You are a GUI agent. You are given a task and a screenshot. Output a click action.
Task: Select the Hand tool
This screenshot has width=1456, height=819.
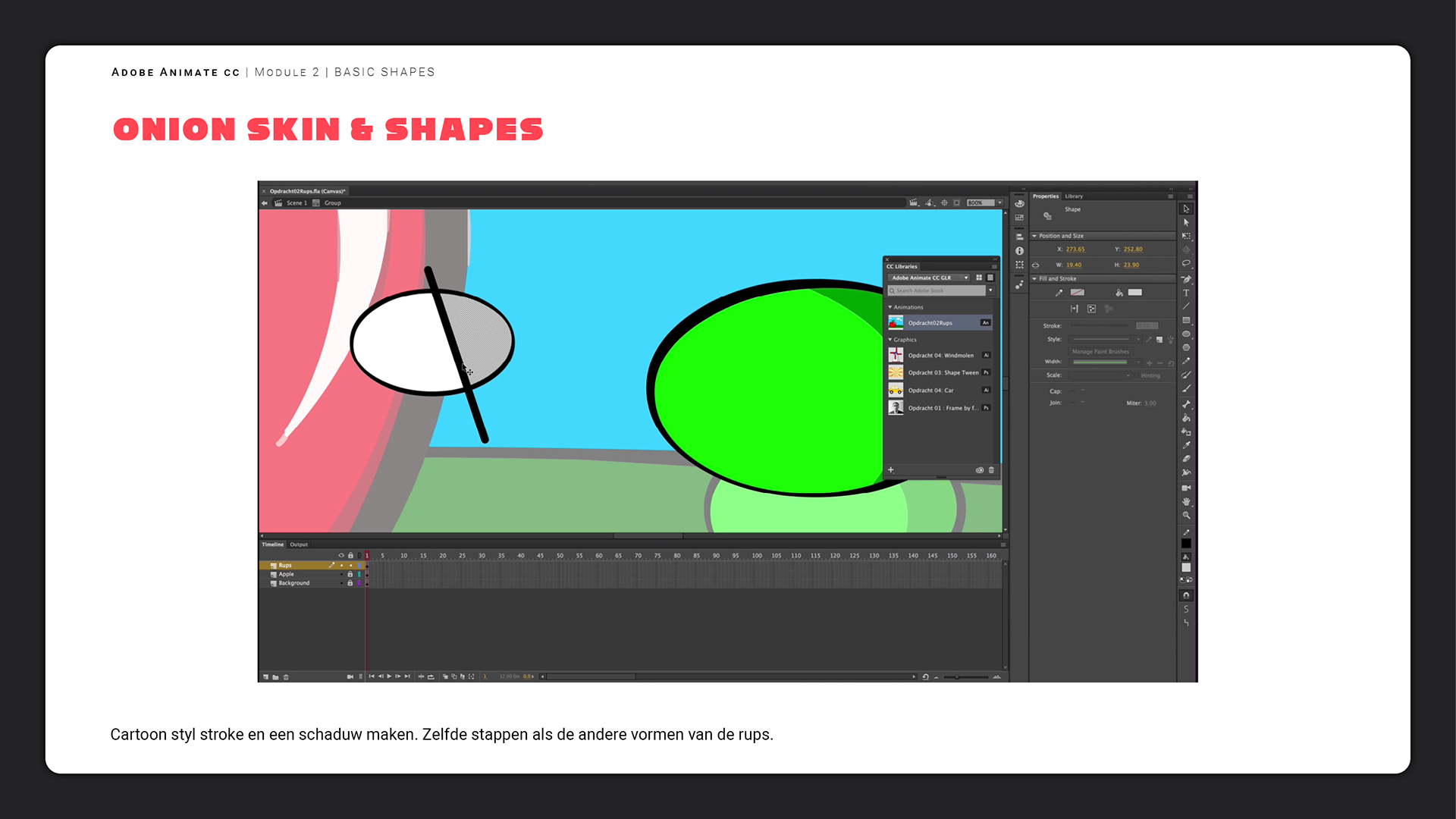click(x=1186, y=501)
